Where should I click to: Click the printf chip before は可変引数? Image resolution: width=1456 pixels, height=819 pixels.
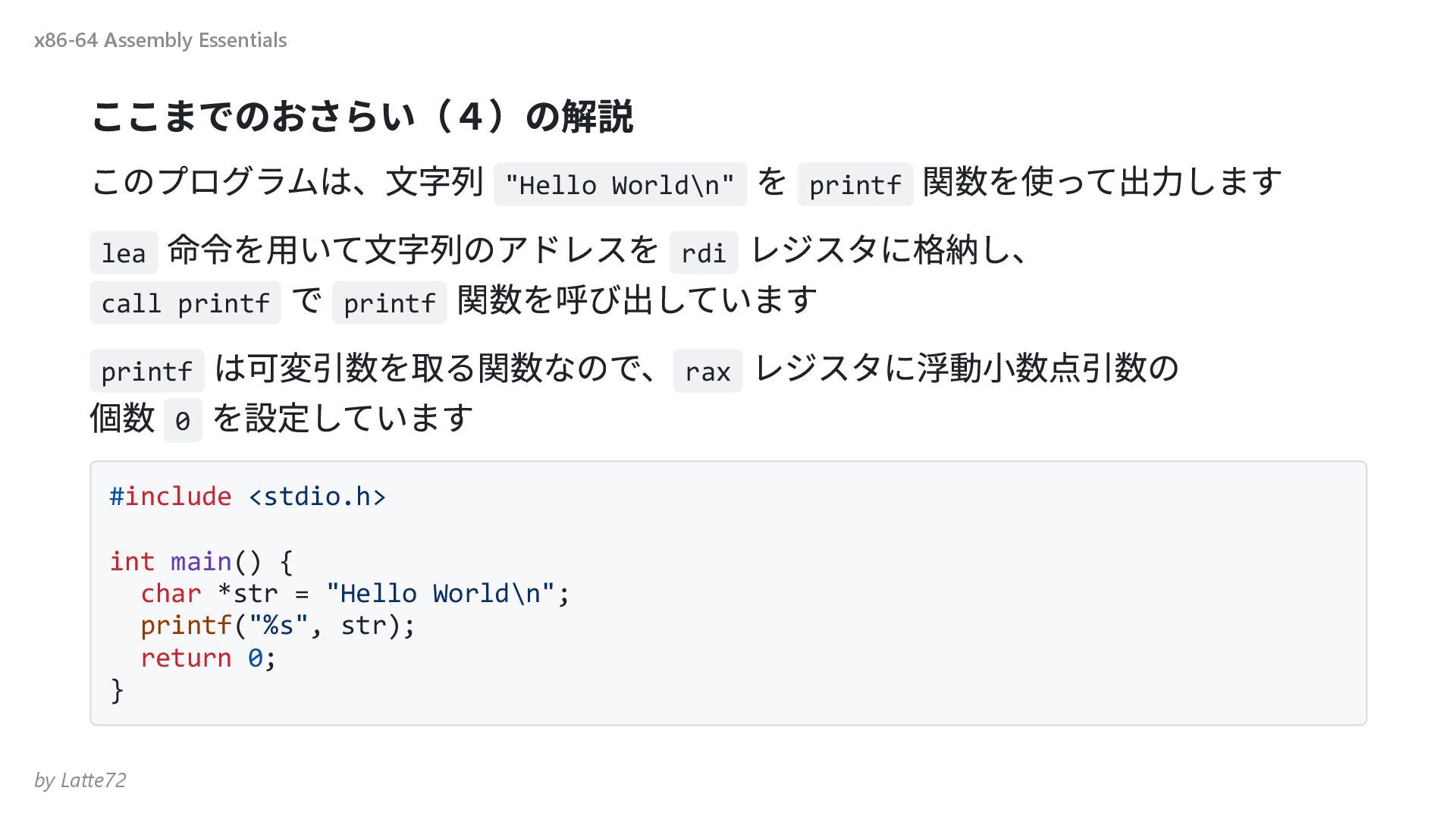147,371
